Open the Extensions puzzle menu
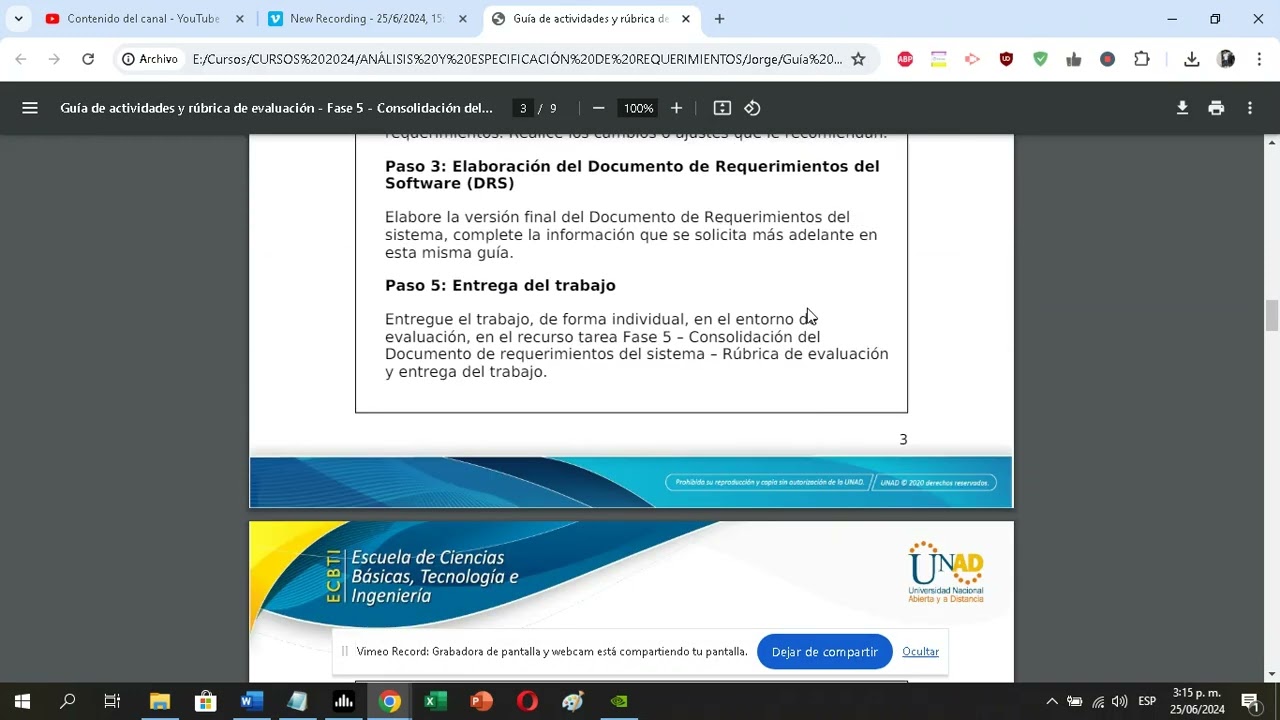The image size is (1280, 720). tap(1142, 59)
